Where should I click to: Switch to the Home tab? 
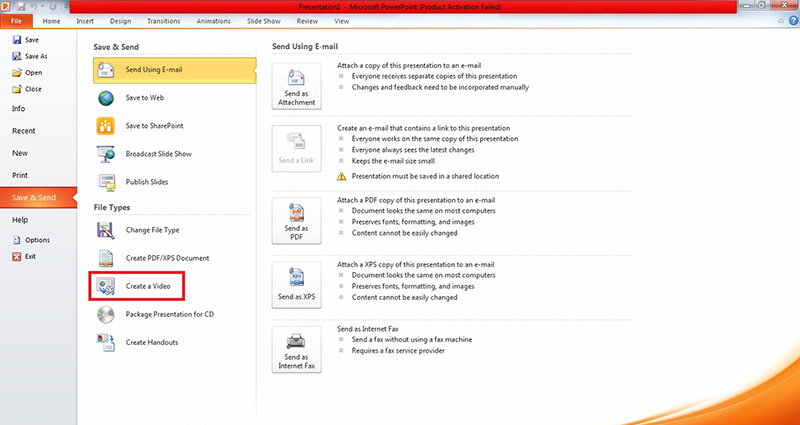[51, 21]
